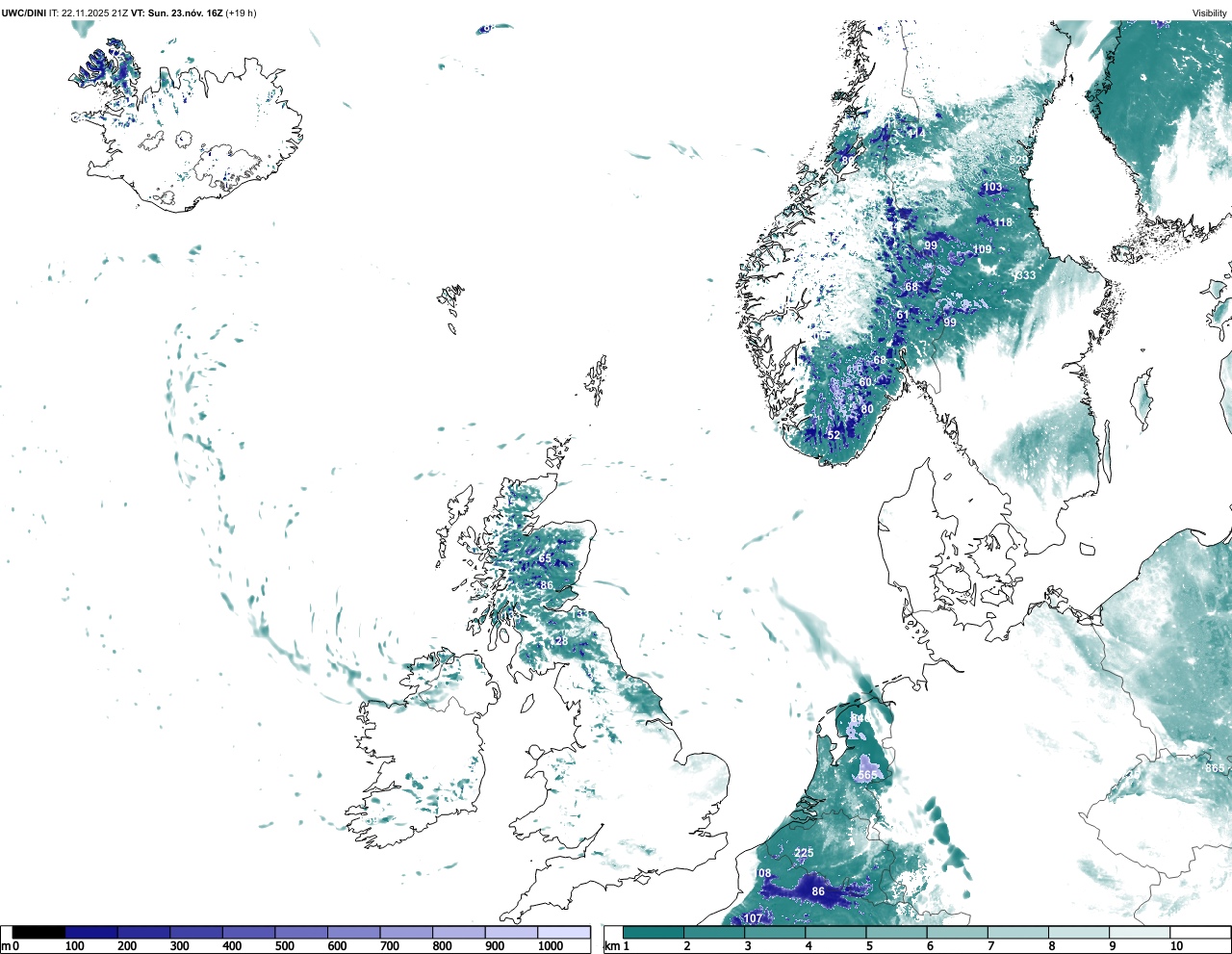Image resolution: width=1232 pixels, height=954 pixels.
Task: Select the 300 to 400 m legend swatch
Action: [x=196, y=933]
